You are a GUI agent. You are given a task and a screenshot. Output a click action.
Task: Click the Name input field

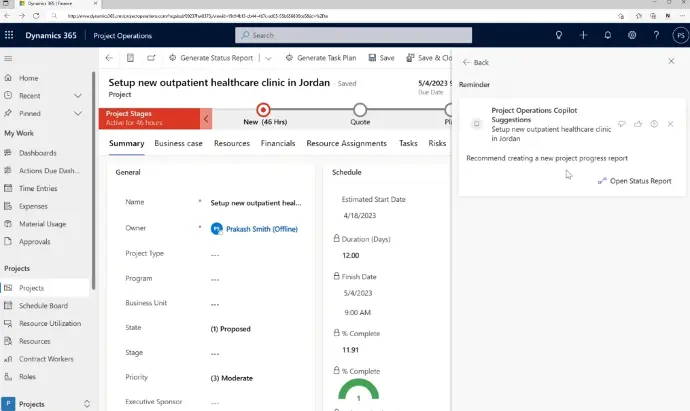tap(256, 203)
